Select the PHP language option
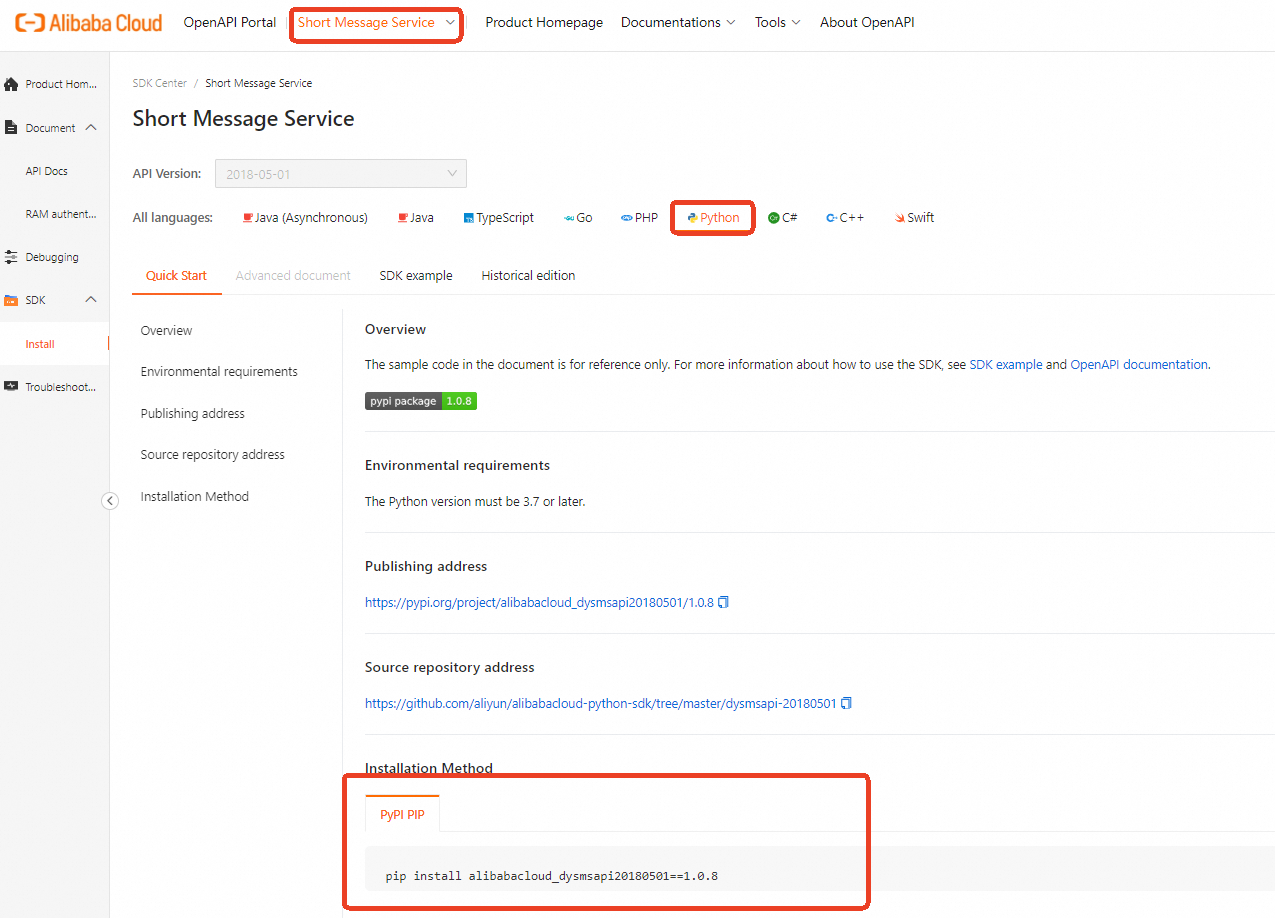Viewport: 1275px width, 918px height. tap(640, 217)
